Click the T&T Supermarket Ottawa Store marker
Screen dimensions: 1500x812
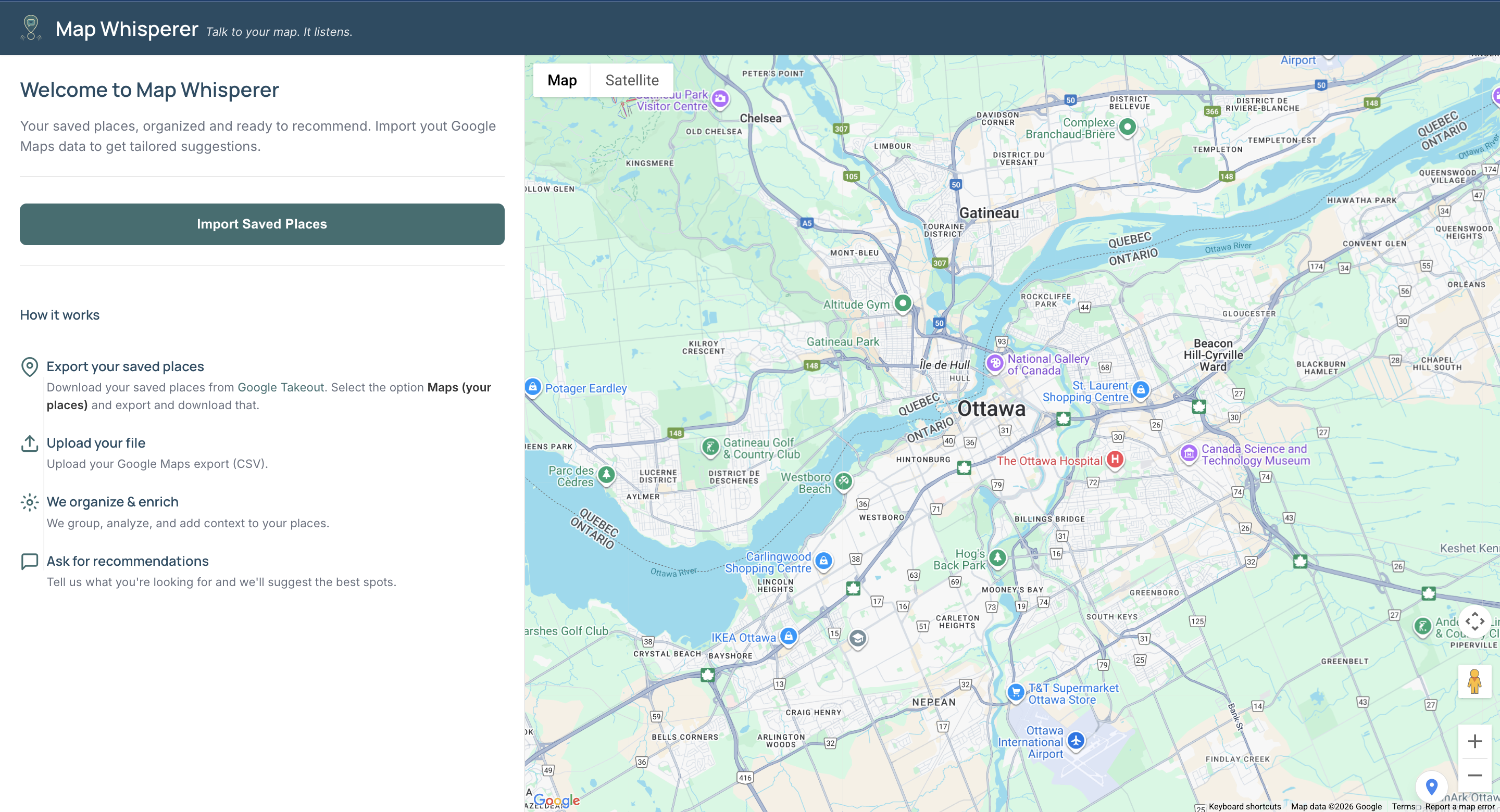pyautogui.click(x=1016, y=692)
